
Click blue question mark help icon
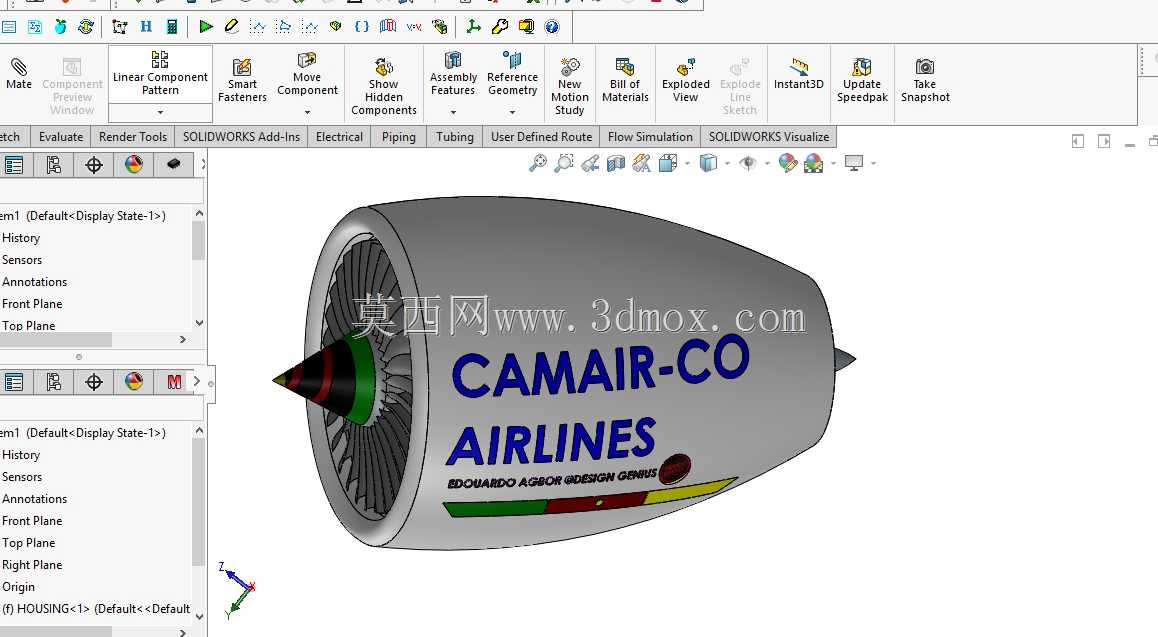(552, 27)
